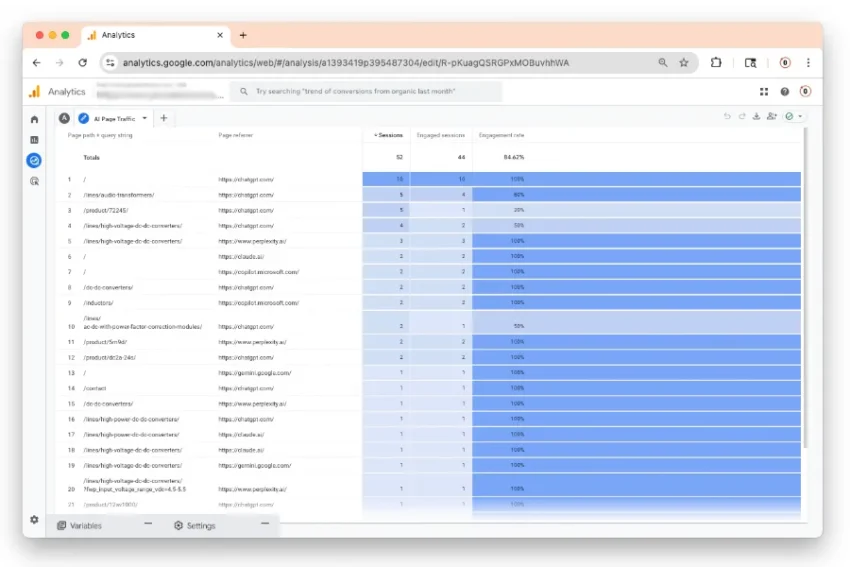Open account avatar in Analytics header
The width and height of the screenshot is (850, 567).
point(805,92)
